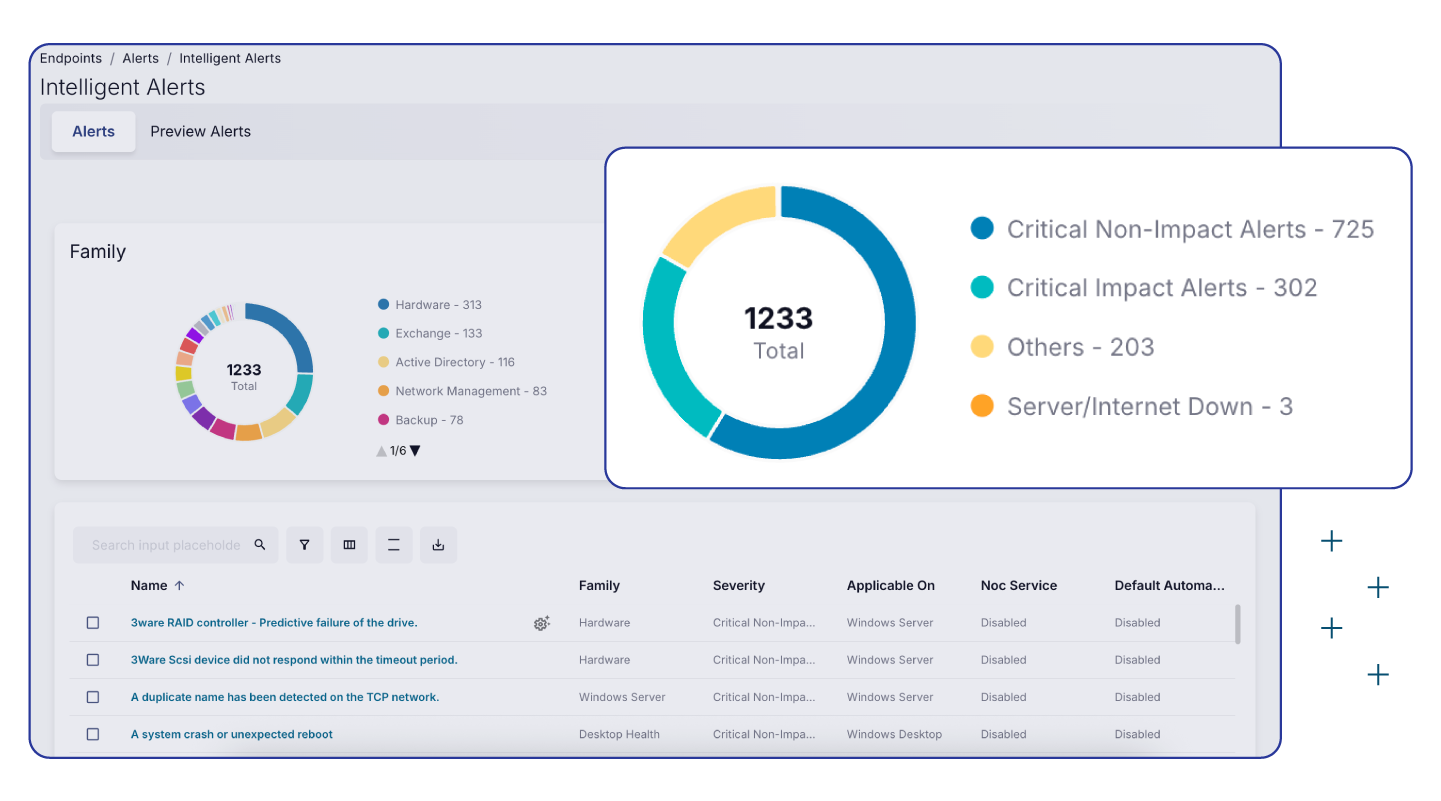This screenshot has height=801, width=1441.
Task: Click the filter funnel icon
Action: point(304,545)
